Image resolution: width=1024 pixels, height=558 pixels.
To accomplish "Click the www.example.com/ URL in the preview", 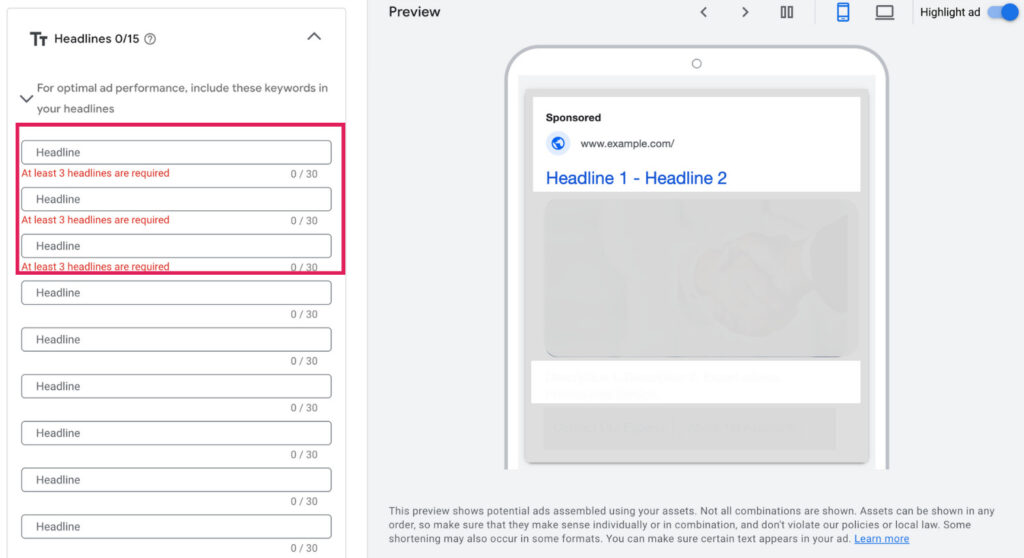I will [x=627, y=144].
